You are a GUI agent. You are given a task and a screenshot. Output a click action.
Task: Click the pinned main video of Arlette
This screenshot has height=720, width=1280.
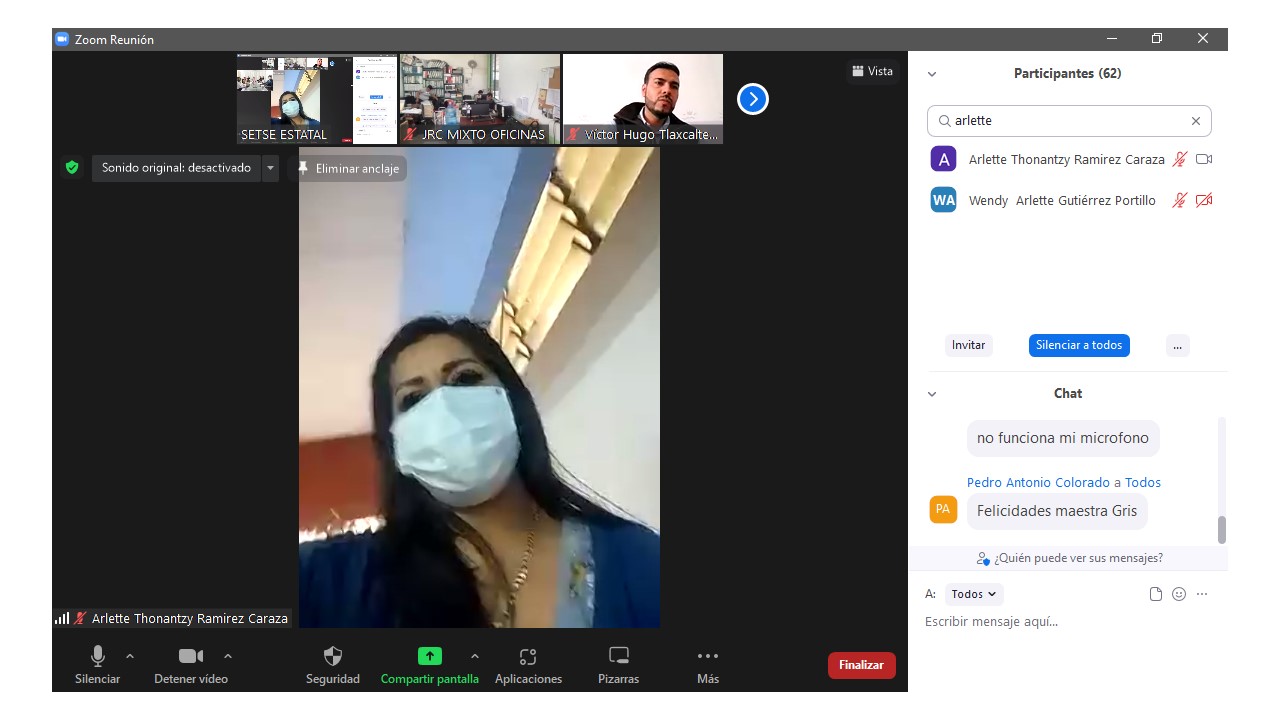pyautogui.click(x=479, y=388)
